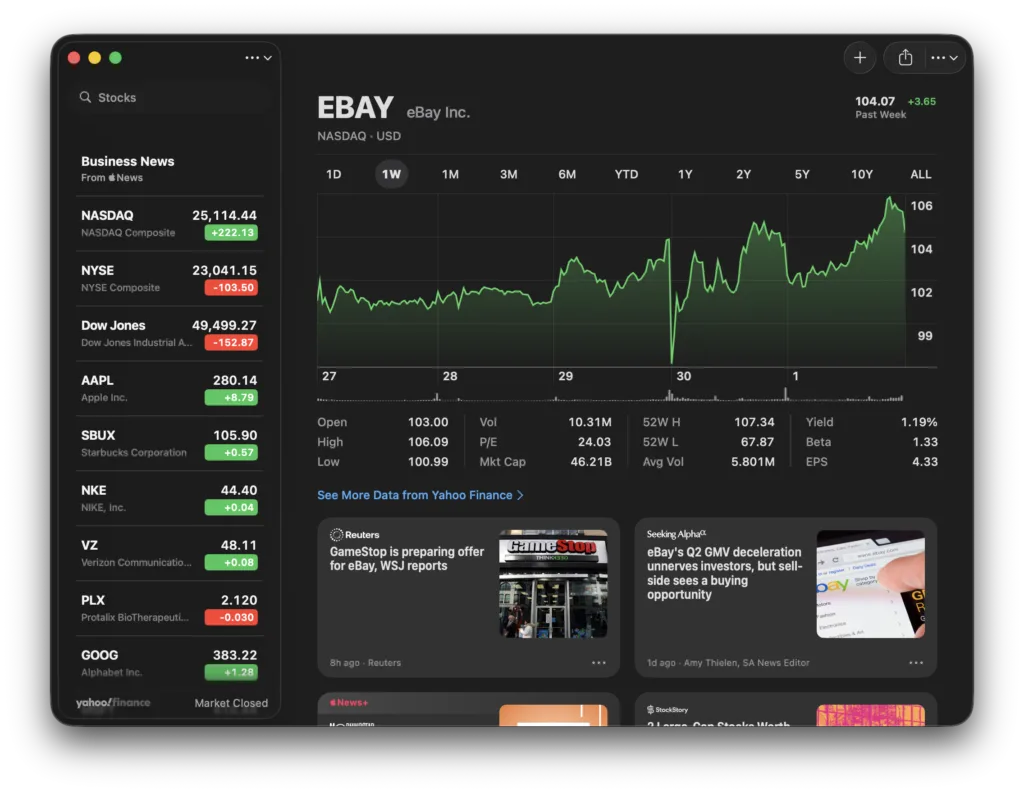Click the News+ card at bottom

468,709
